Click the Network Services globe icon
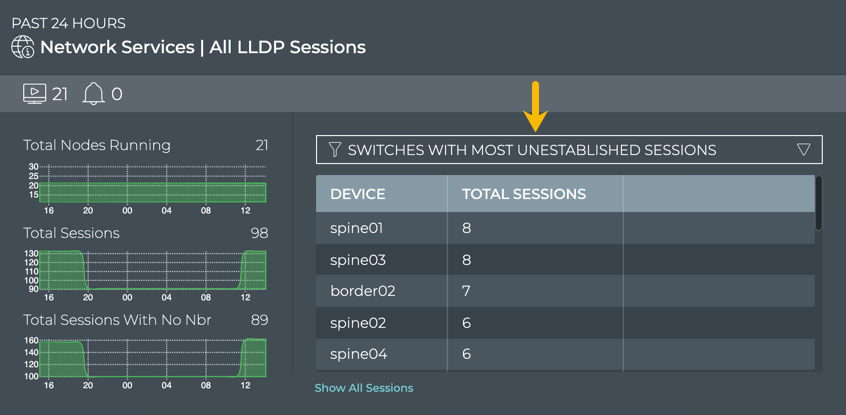 coord(22,47)
